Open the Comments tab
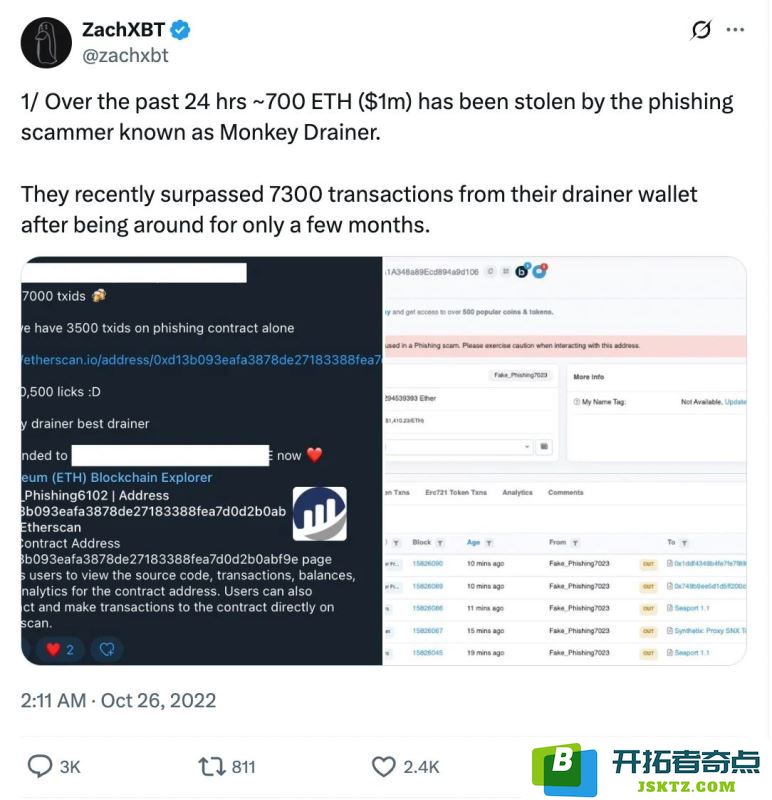 [x=565, y=492]
